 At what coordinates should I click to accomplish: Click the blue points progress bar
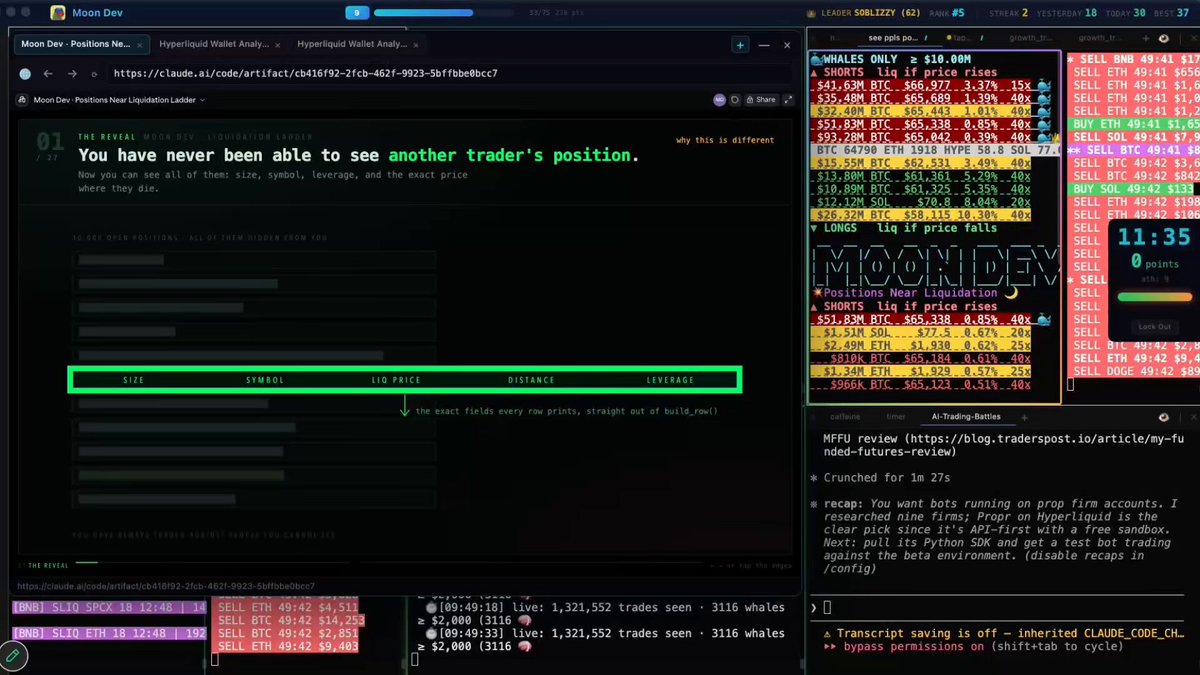click(443, 13)
